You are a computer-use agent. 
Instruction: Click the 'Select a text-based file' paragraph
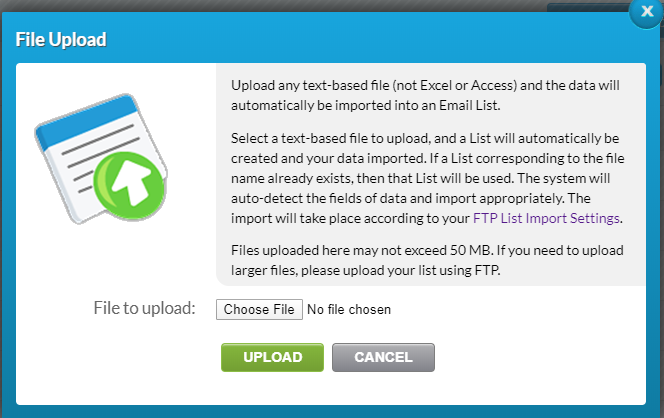[x=428, y=178]
